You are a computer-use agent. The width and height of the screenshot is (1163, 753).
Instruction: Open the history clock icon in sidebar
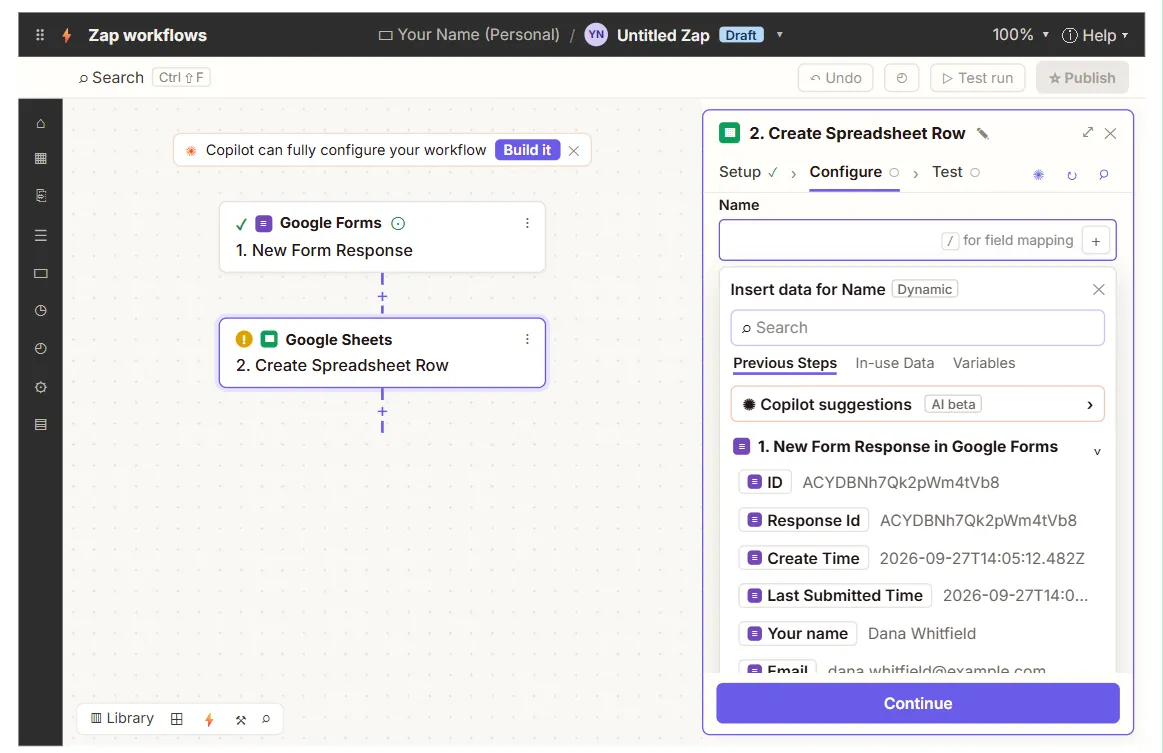coord(41,310)
